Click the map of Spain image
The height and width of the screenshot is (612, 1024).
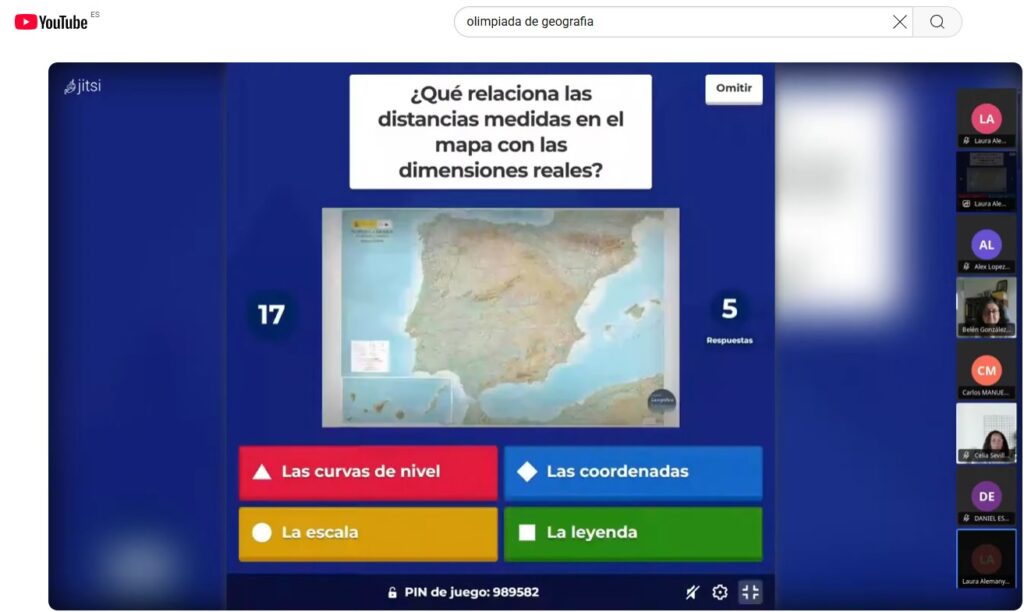(x=500, y=316)
